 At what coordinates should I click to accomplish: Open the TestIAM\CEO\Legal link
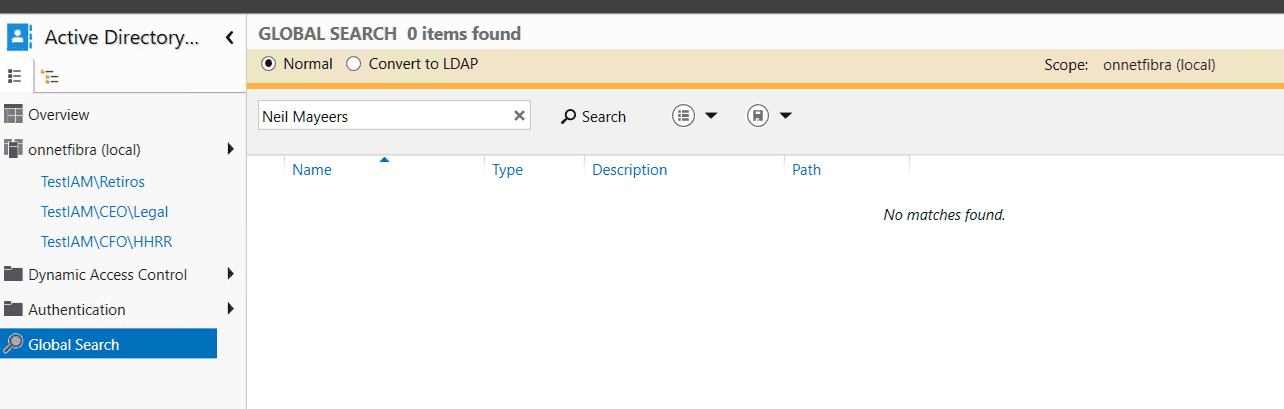(x=104, y=212)
